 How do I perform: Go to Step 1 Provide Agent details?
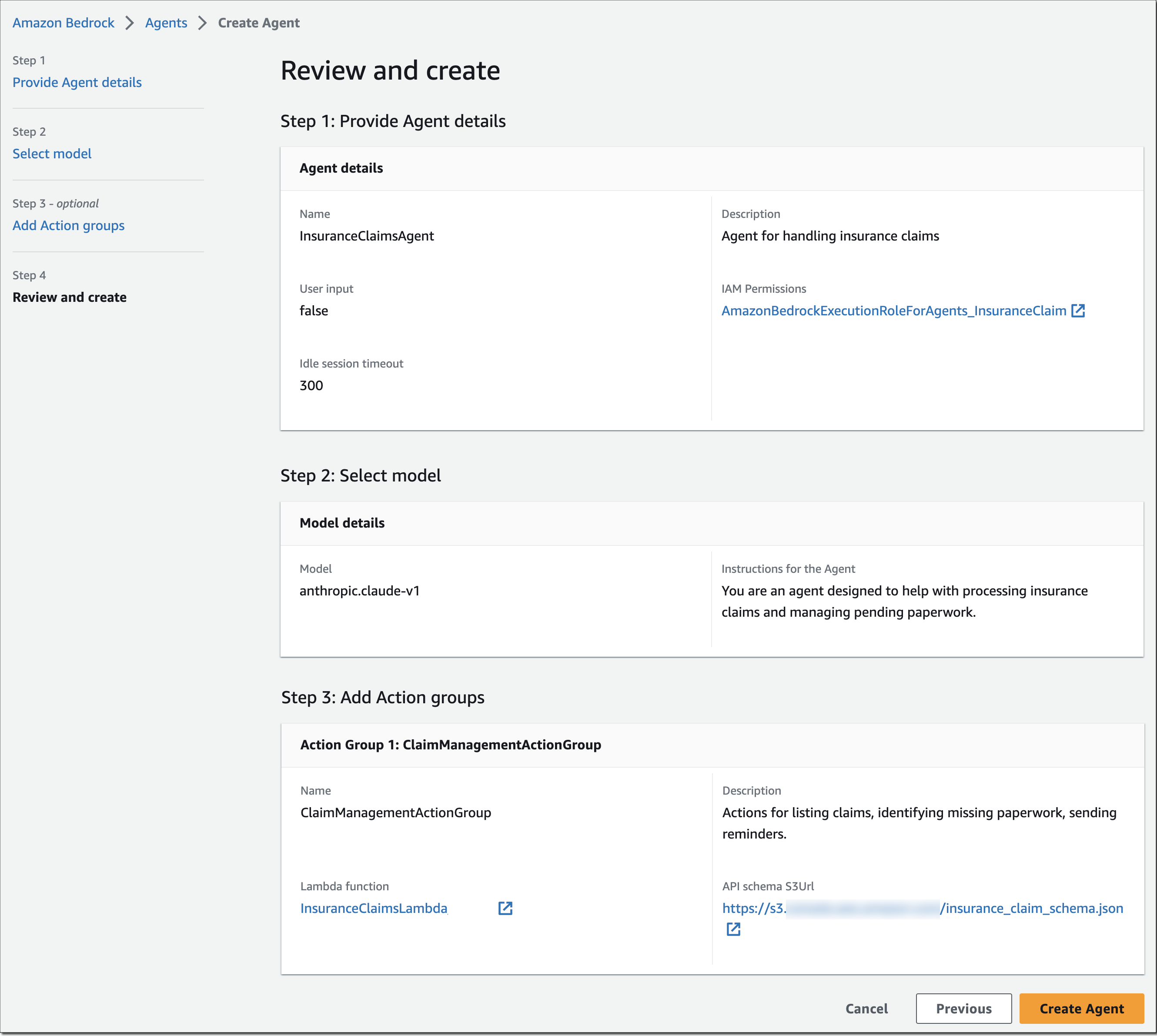coord(77,82)
